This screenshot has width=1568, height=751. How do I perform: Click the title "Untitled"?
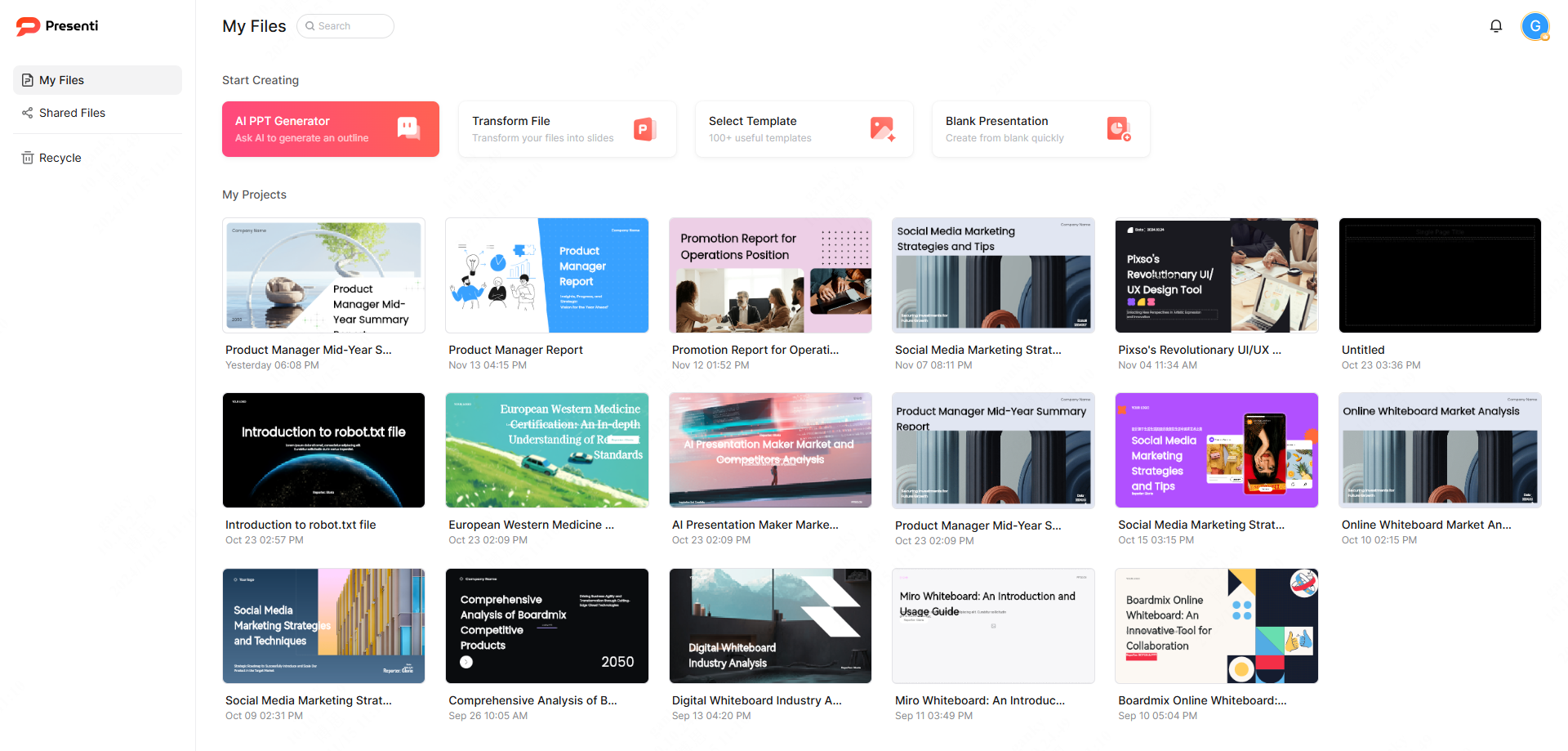1363,350
